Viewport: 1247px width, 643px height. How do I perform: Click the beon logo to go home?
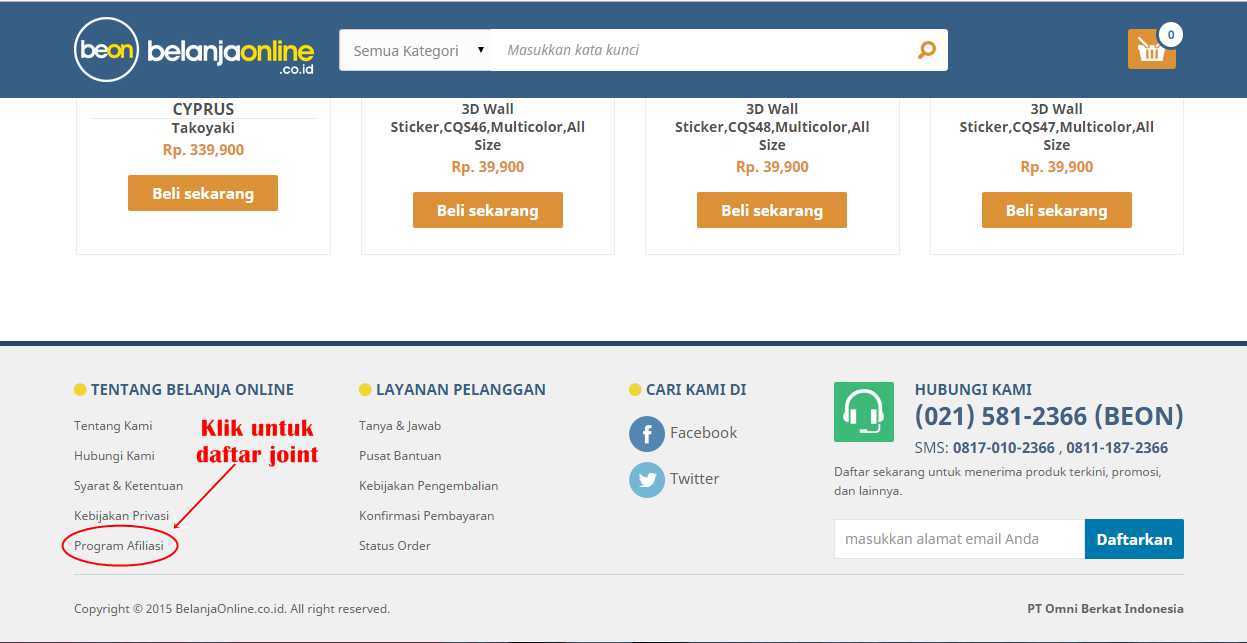(104, 49)
